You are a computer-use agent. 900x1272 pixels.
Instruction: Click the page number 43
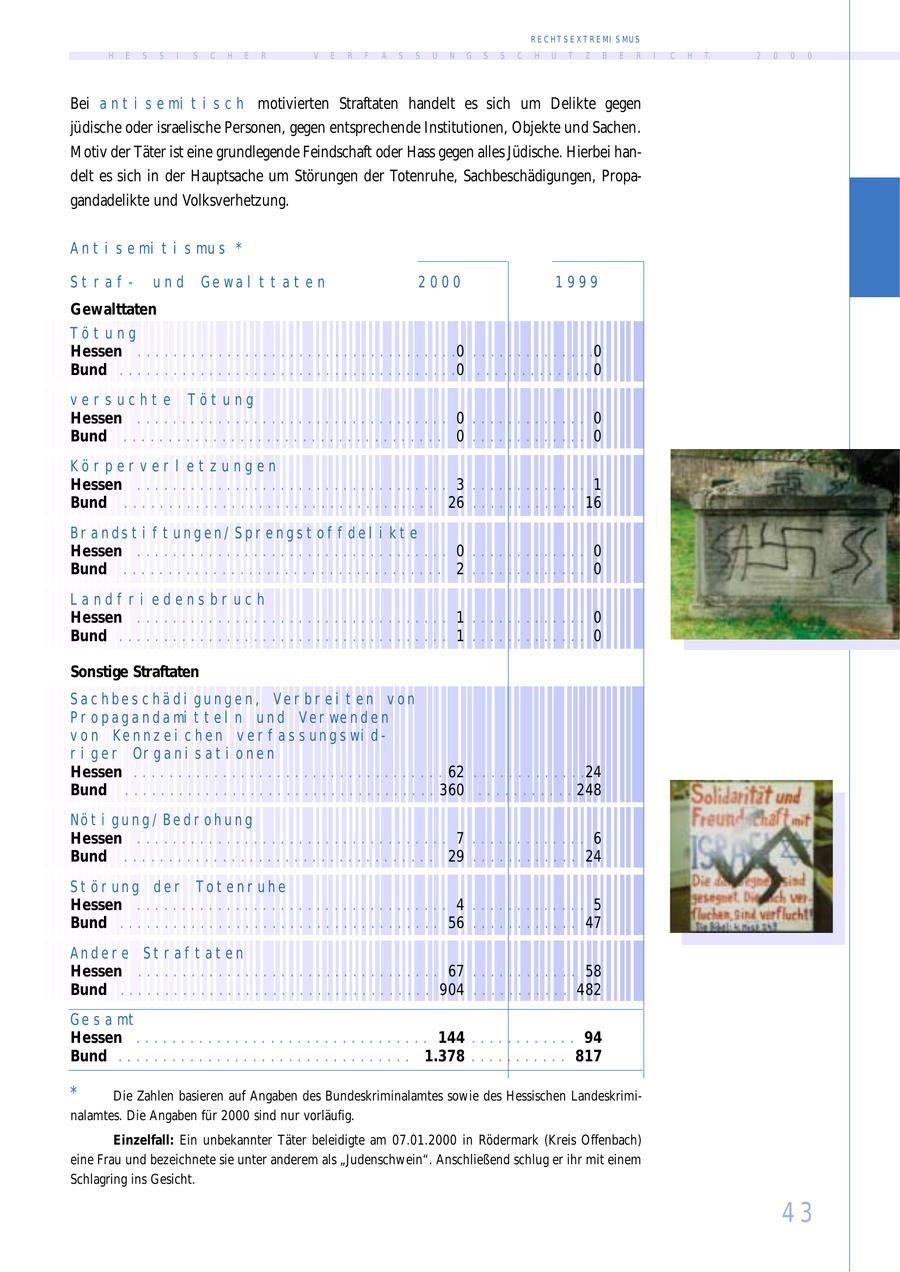797,1212
